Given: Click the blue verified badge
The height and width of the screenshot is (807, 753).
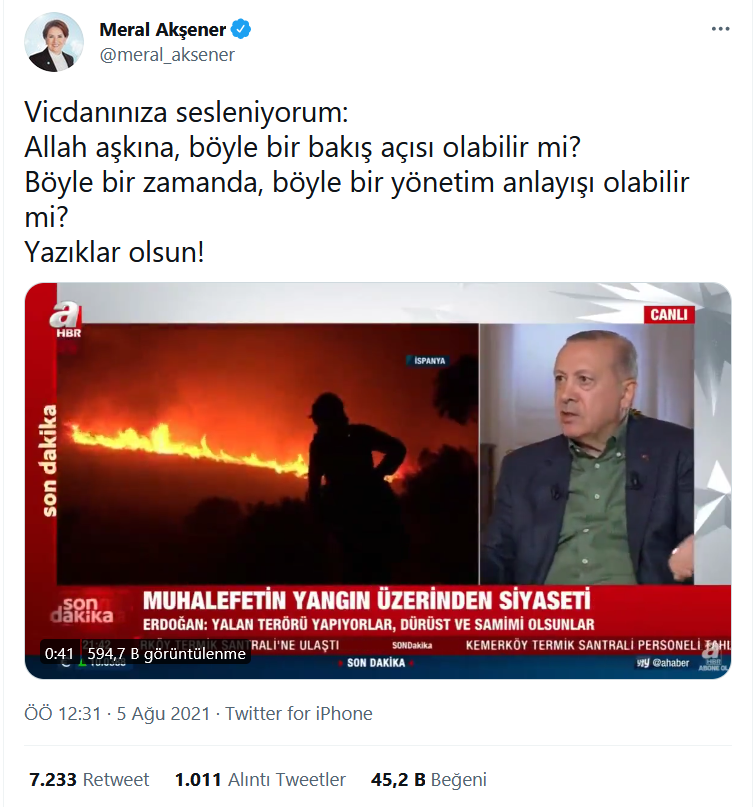Looking at the screenshot, I should (241, 29).
